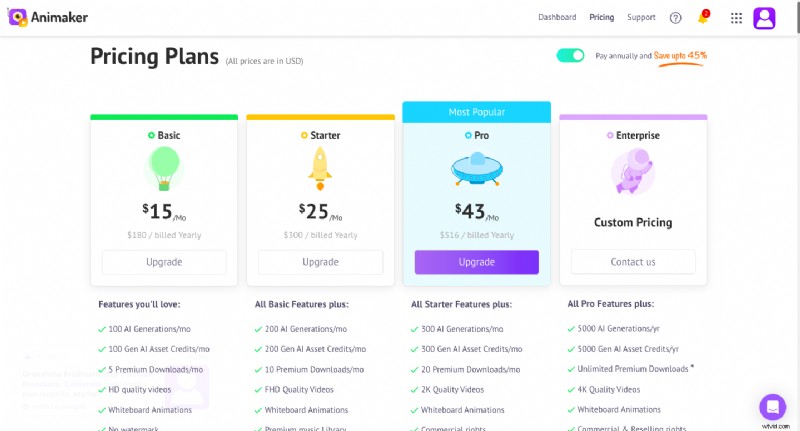800x431 pixels.
Task: Upgrade to the Starter plan
Action: pos(320,262)
